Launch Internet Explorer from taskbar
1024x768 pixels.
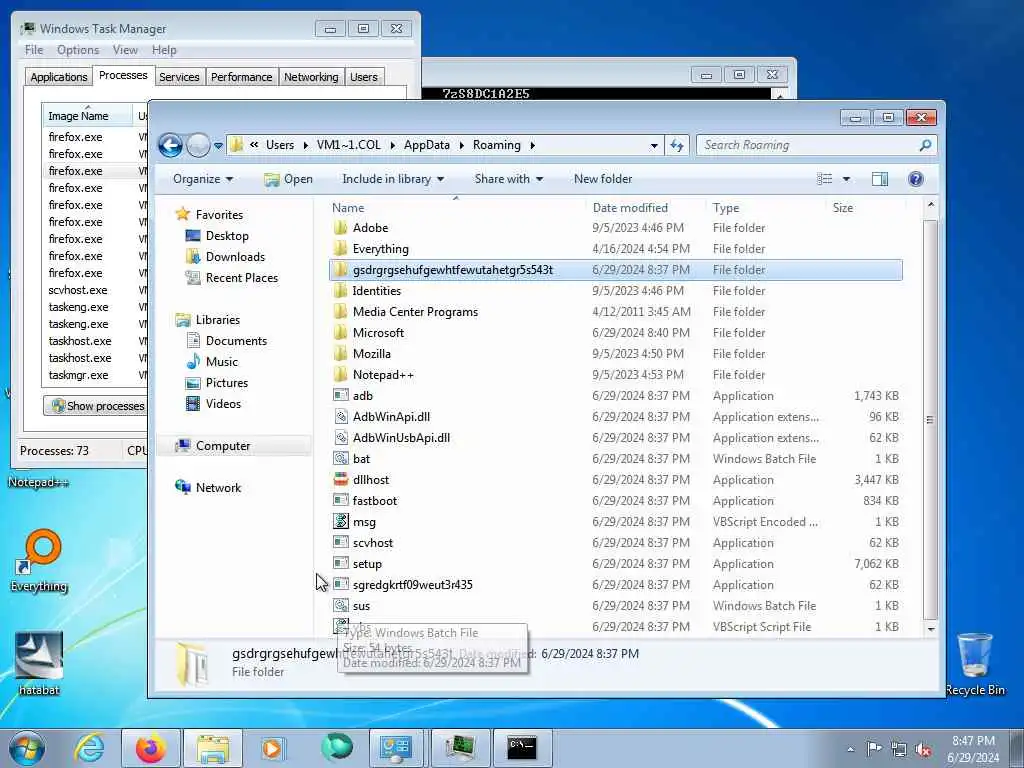[89, 748]
